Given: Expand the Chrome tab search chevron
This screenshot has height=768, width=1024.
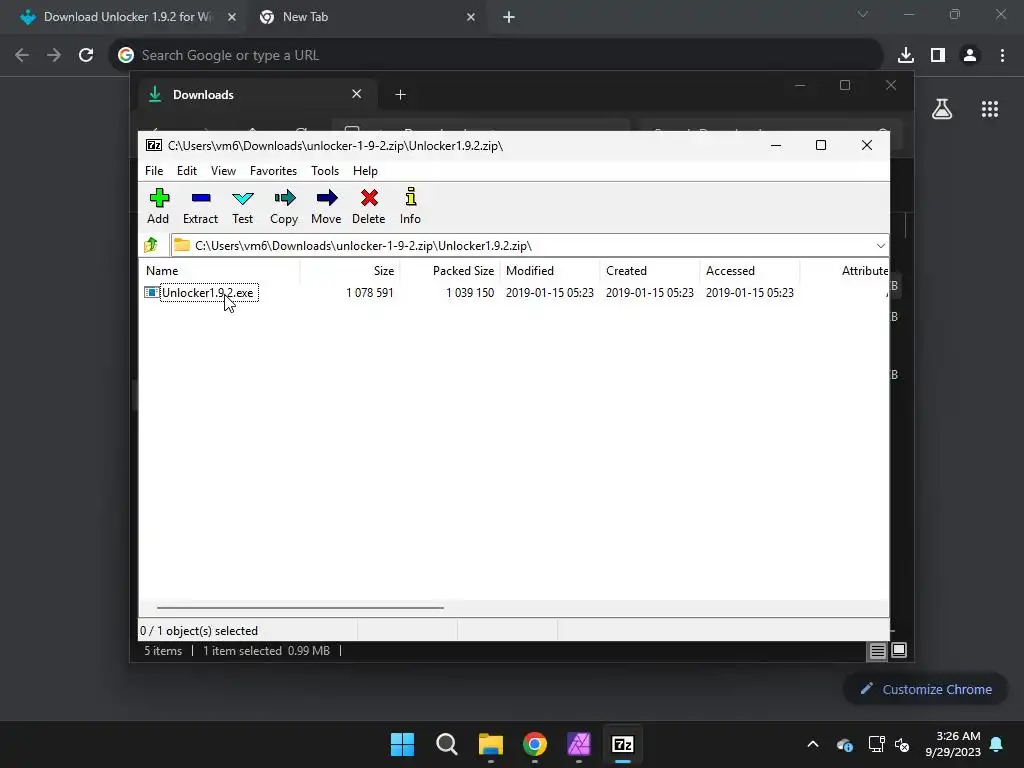Looking at the screenshot, I should click(863, 14).
